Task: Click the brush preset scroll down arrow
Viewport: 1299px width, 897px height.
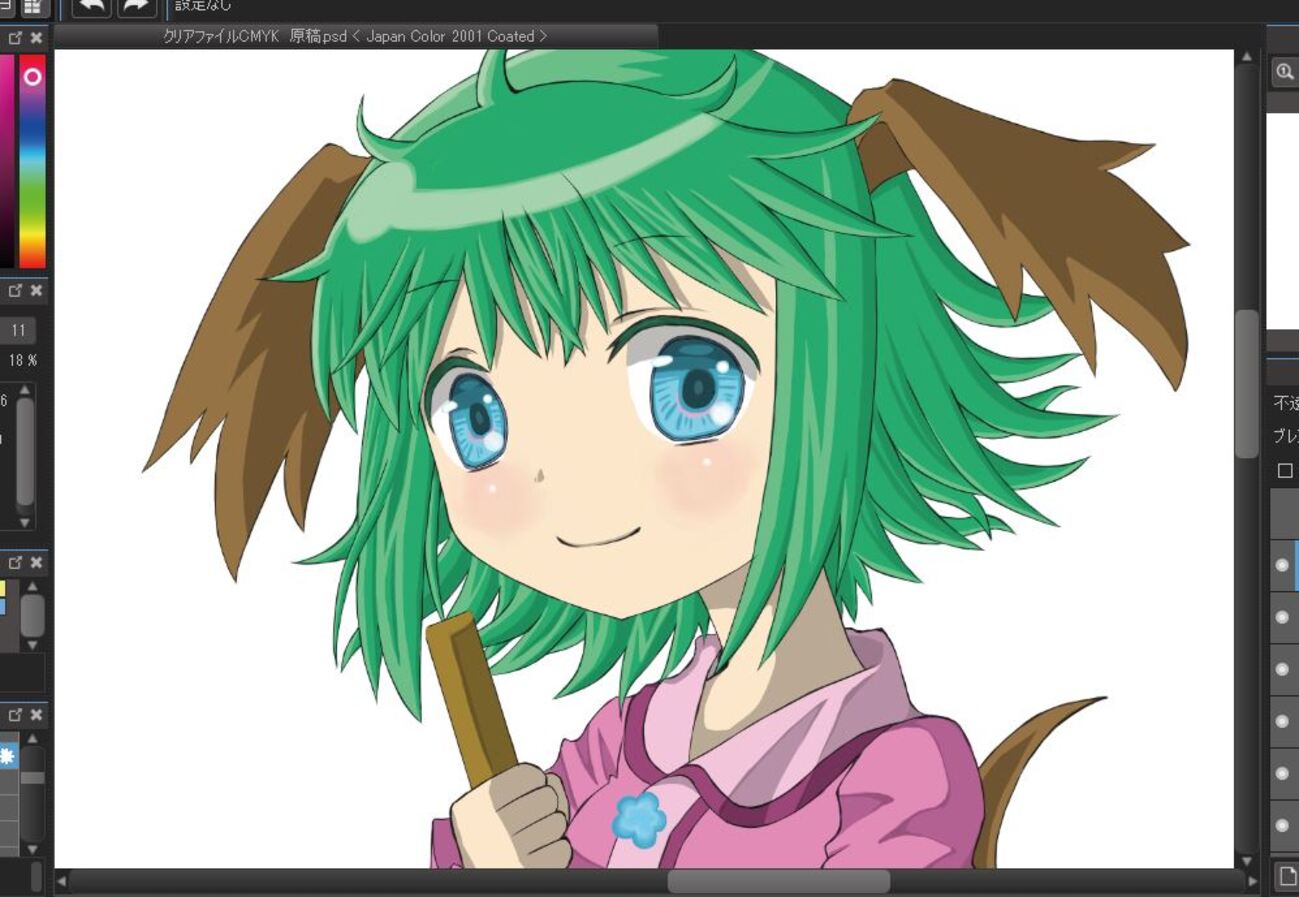Action: coord(33,849)
